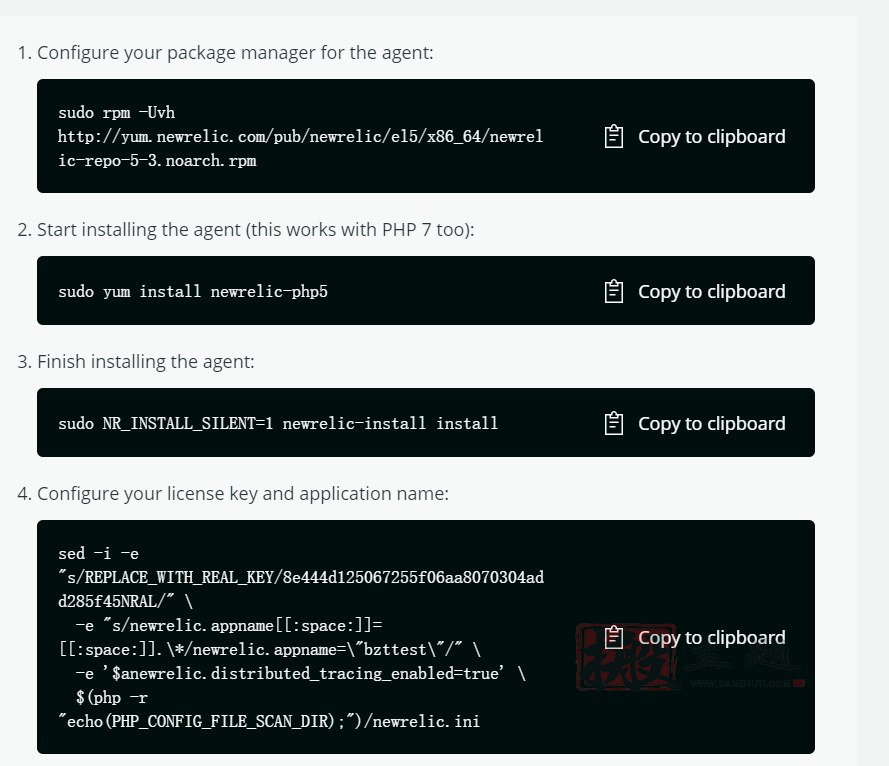Click the red watermark logo over the sed block
889x766 pixels.
[628, 657]
